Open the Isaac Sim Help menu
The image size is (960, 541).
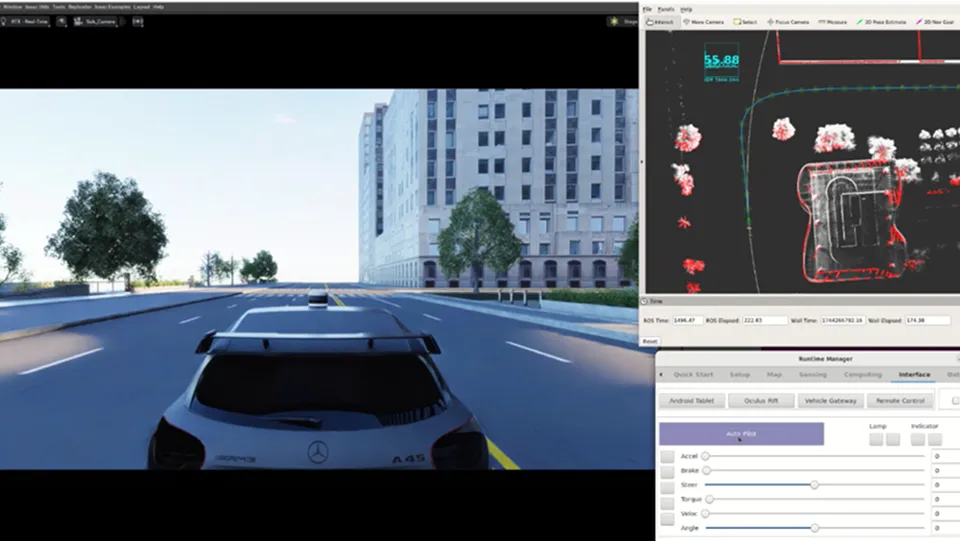pyautogui.click(x=159, y=7)
